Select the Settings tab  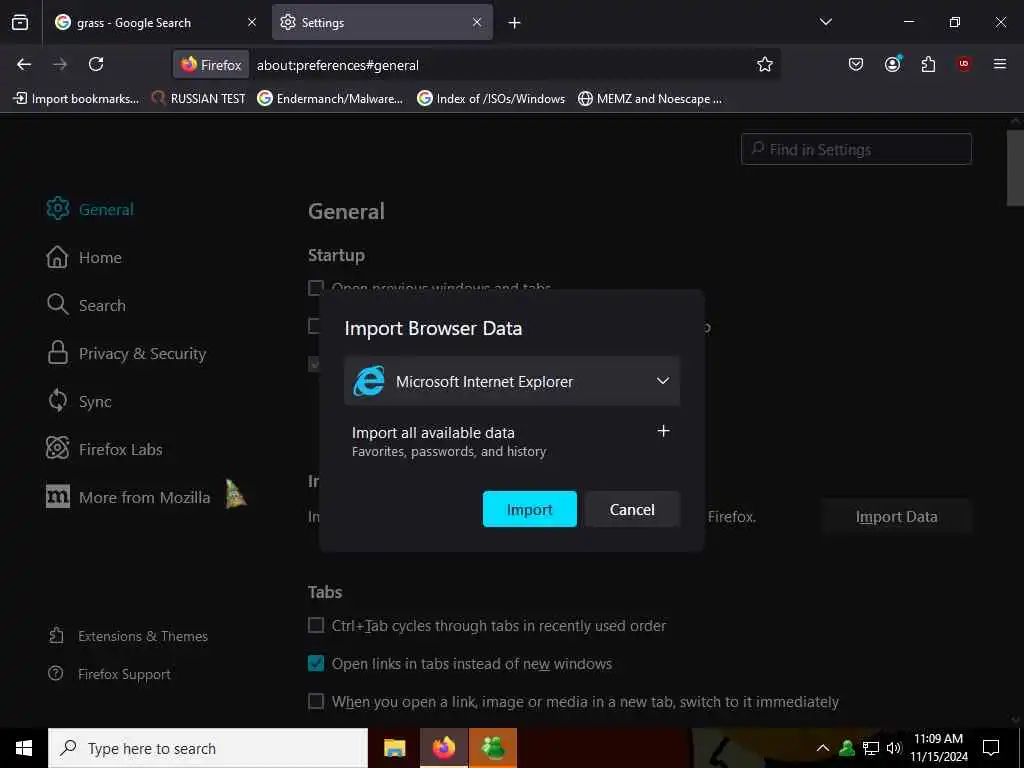pos(382,22)
